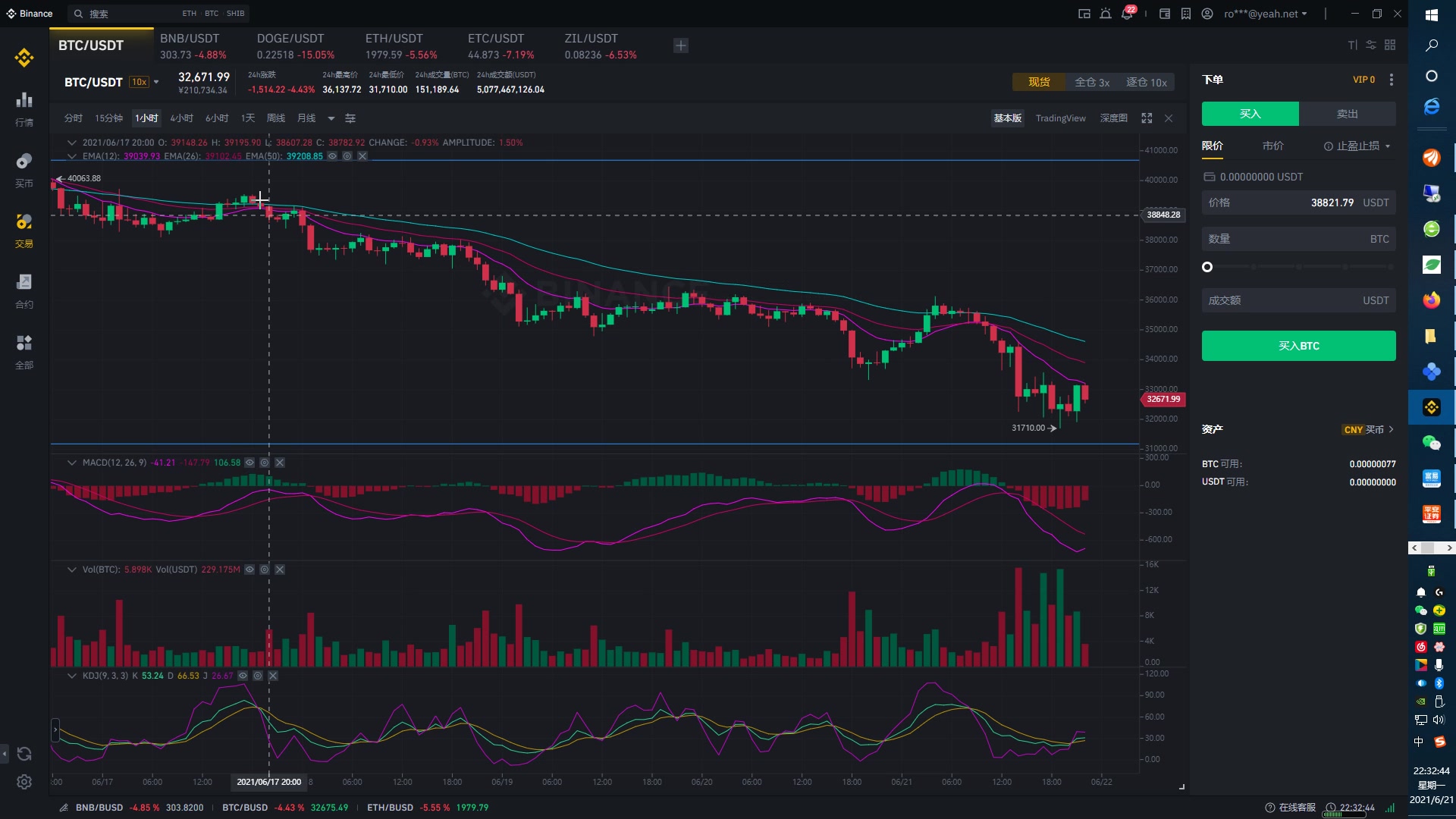
Task: Open order panel three-dot menu
Action: tap(1391, 80)
